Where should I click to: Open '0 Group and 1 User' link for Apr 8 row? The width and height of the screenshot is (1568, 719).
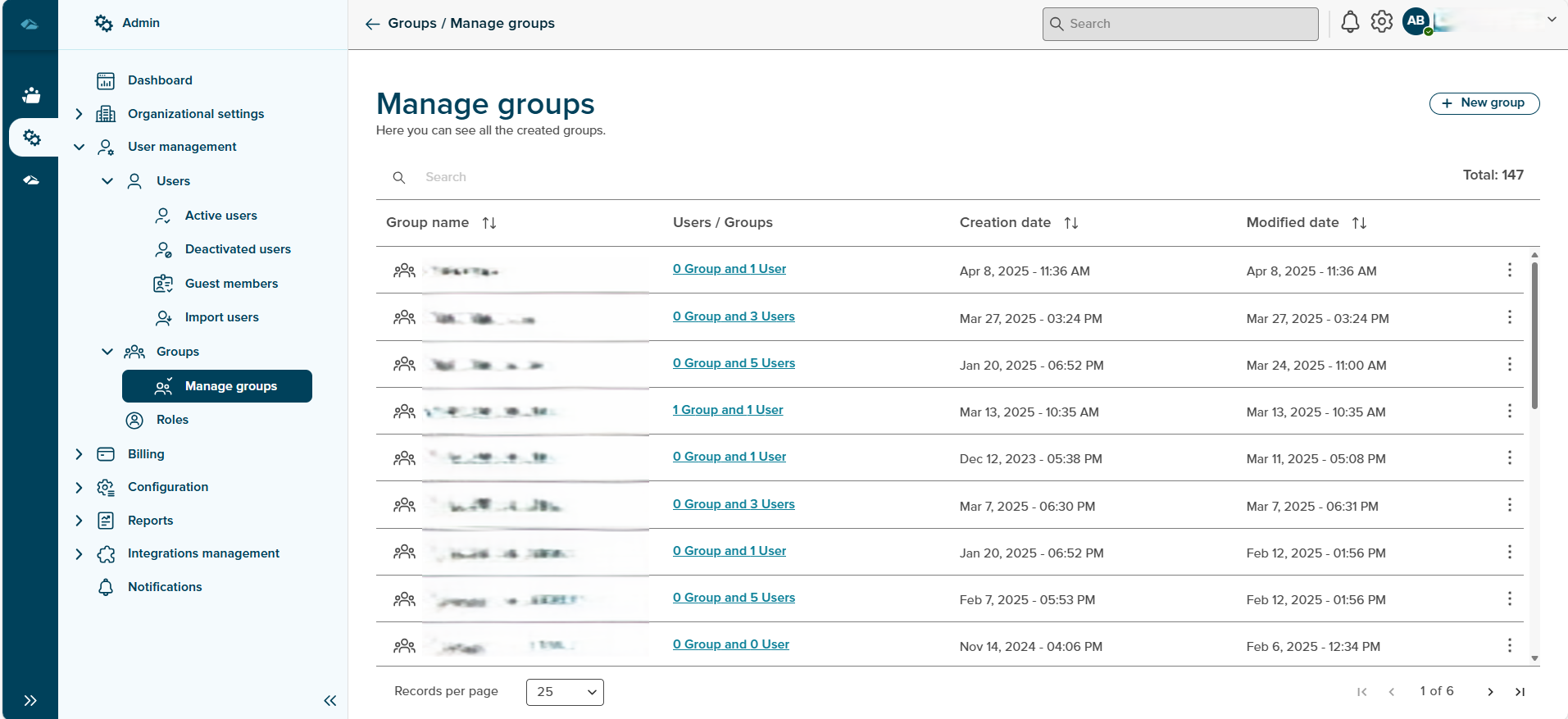(x=729, y=269)
